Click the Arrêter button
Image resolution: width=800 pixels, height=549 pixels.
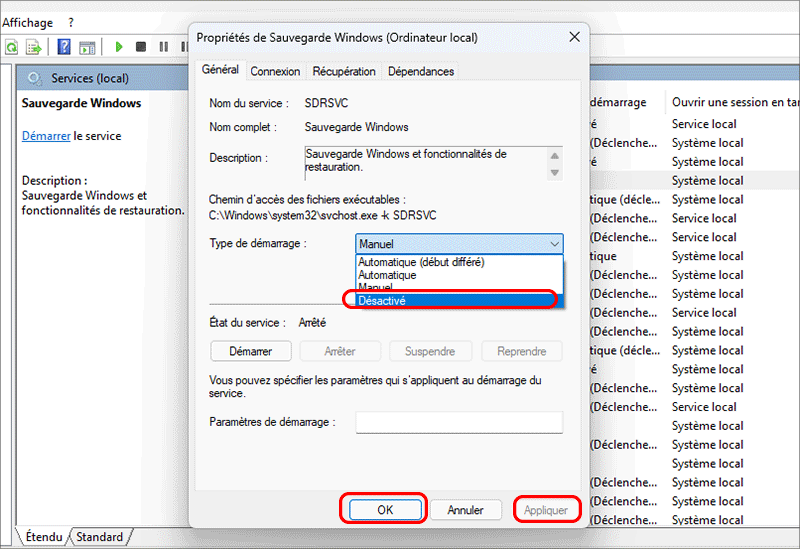click(x=340, y=351)
